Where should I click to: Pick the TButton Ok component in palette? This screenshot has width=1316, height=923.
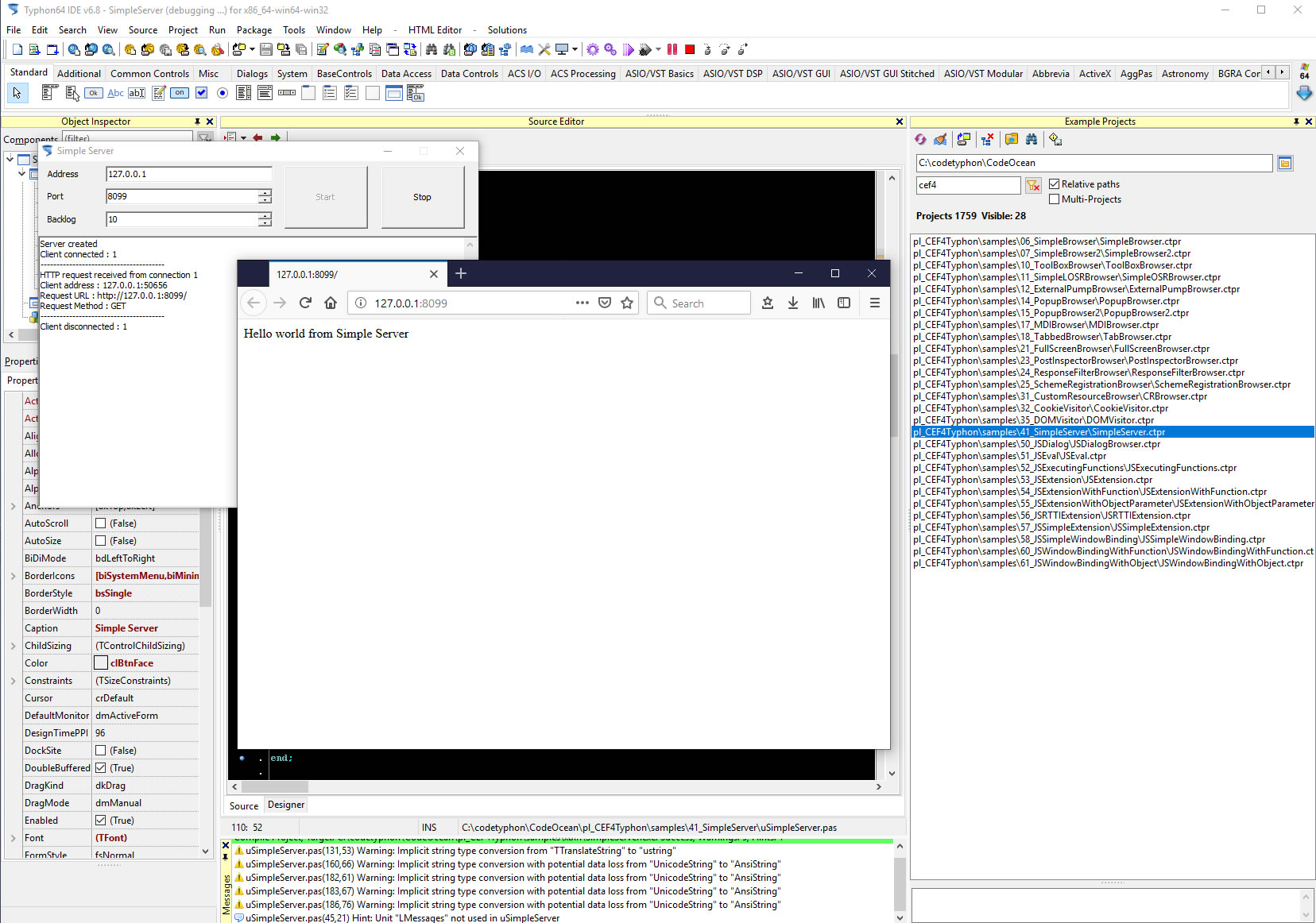click(94, 93)
